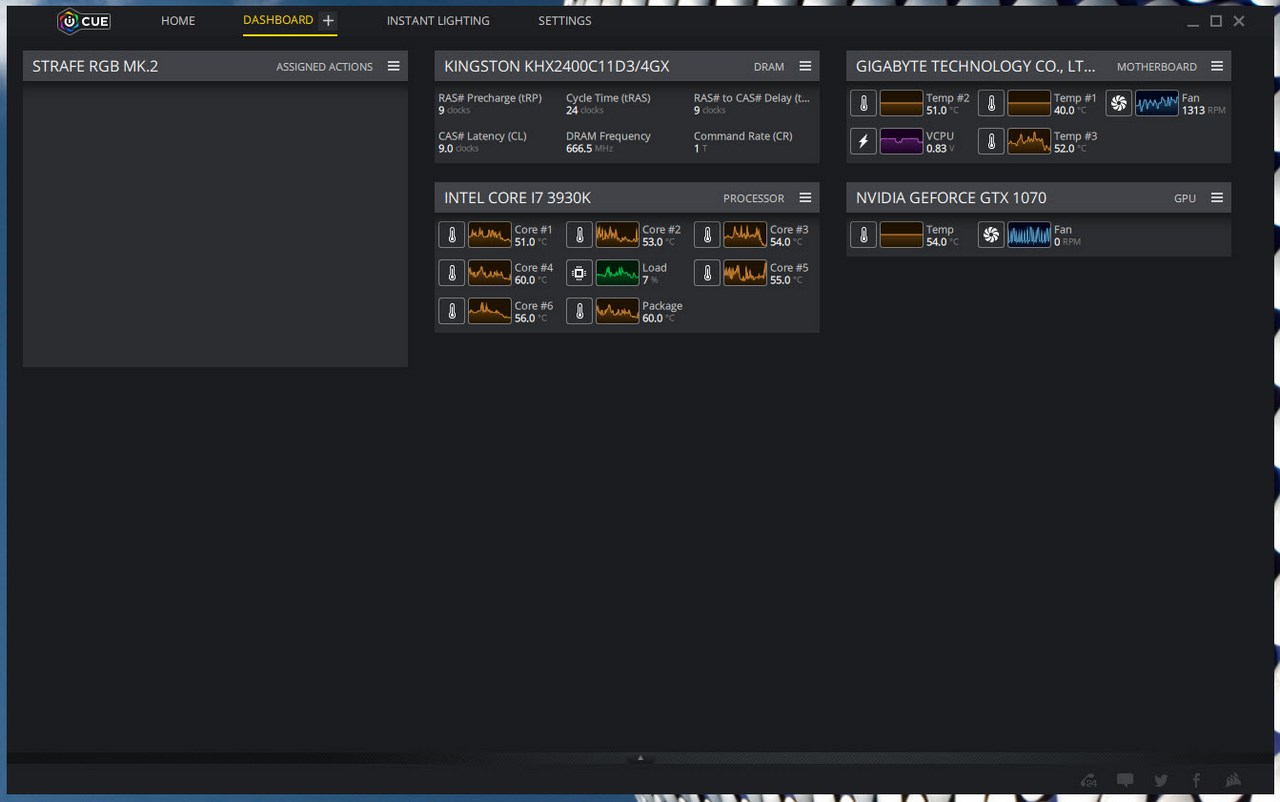Open SETTINGS tab
This screenshot has height=802, width=1280.
point(564,20)
